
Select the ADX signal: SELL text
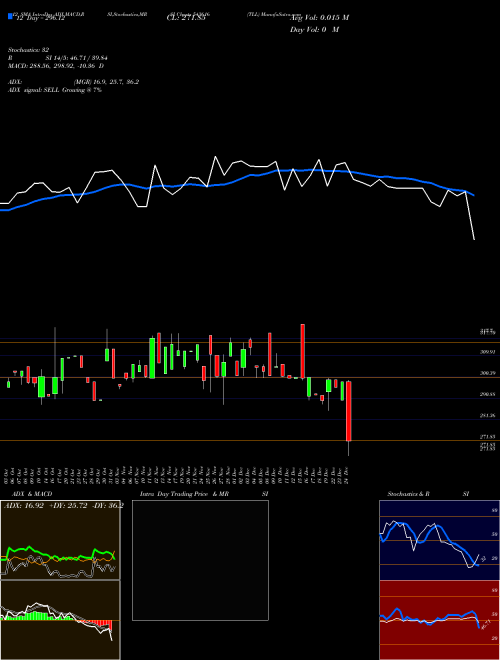[x=55, y=90]
